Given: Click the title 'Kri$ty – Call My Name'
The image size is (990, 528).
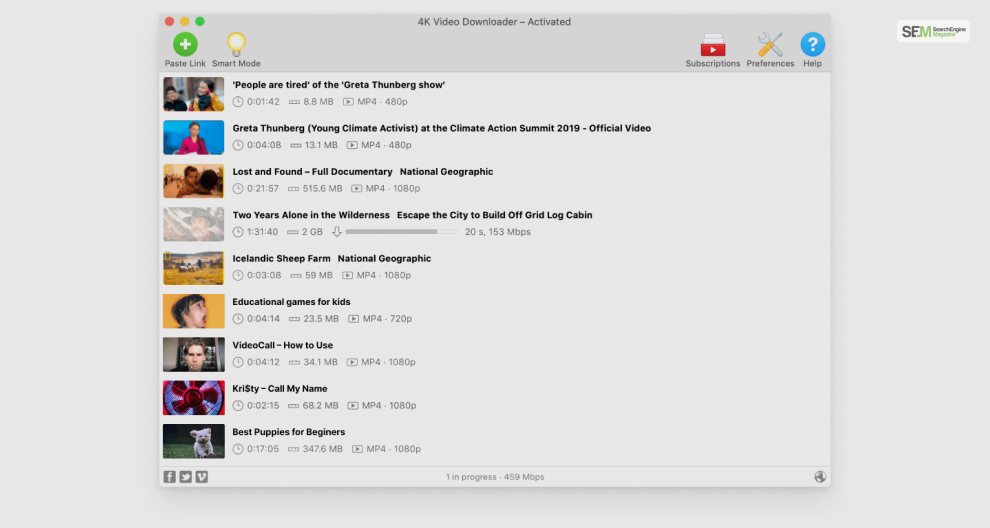Looking at the screenshot, I should click(x=280, y=388).
